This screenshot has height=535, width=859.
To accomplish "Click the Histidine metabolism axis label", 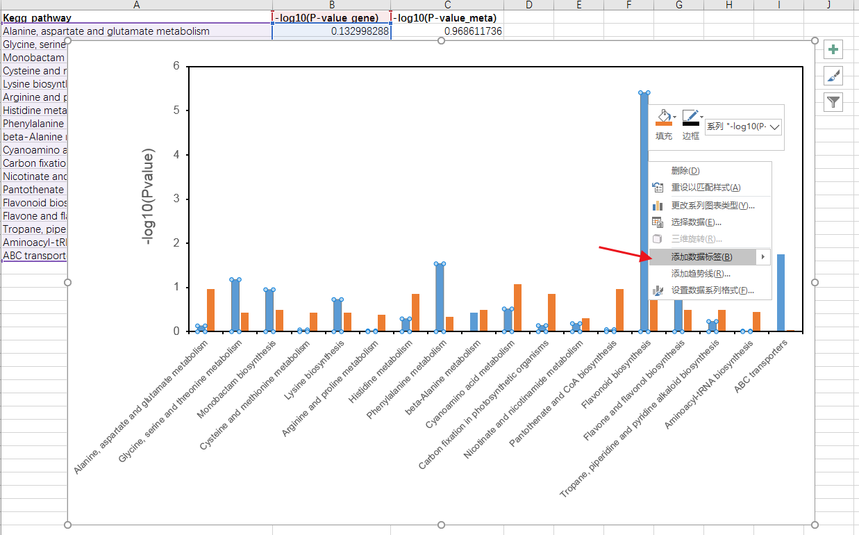I will (x=380, y=372).
